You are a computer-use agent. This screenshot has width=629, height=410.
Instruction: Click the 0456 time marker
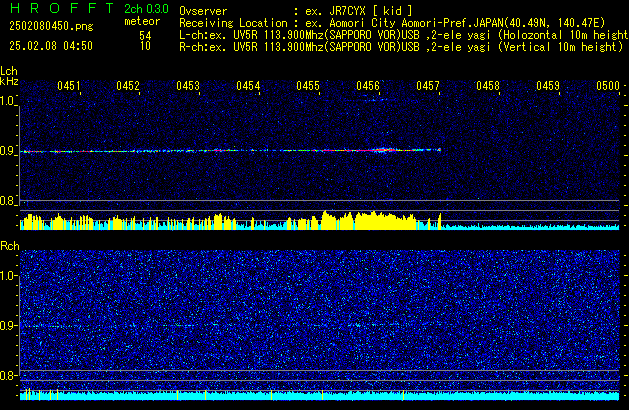[x=368, y=86]
